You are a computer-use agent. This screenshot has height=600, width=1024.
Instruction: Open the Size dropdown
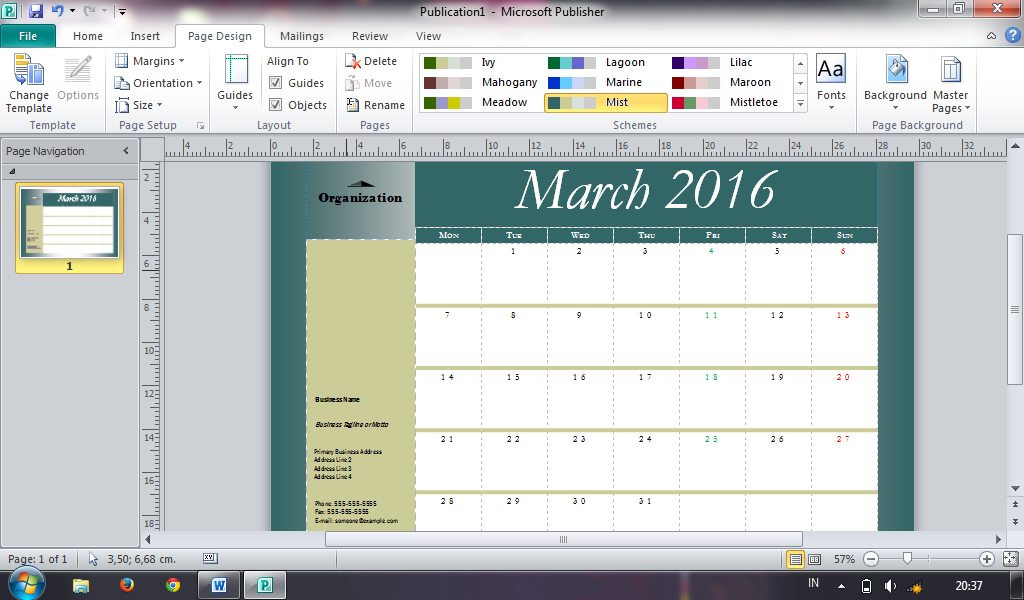(139, 104)
